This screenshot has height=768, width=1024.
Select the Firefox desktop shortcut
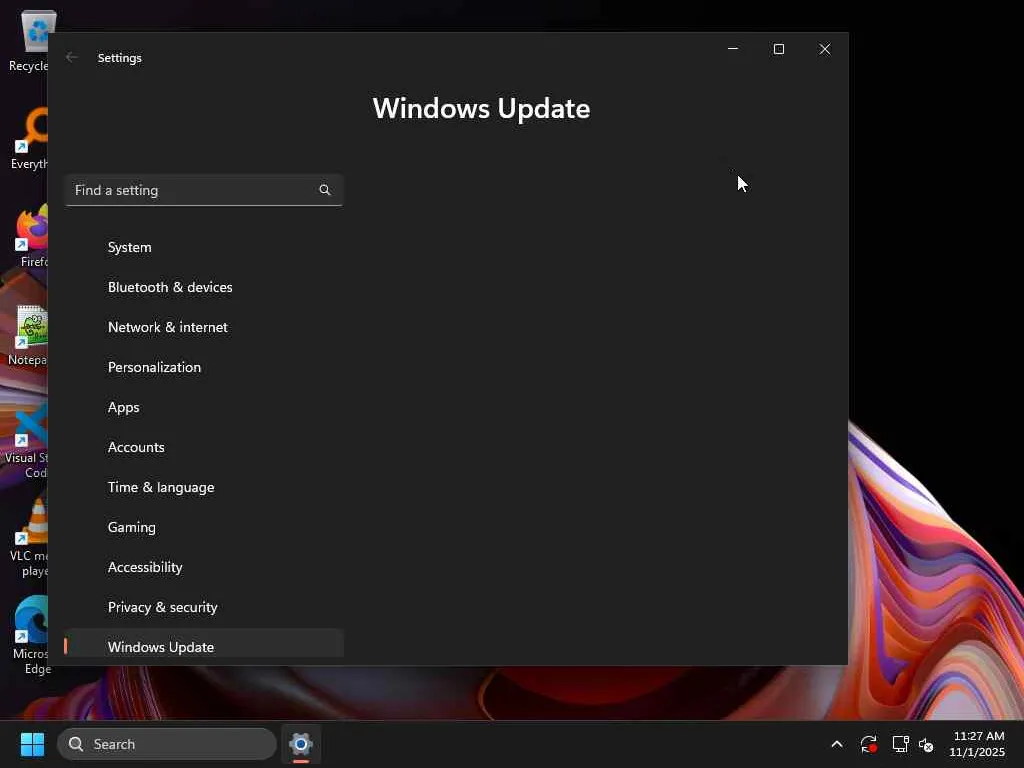31,236
